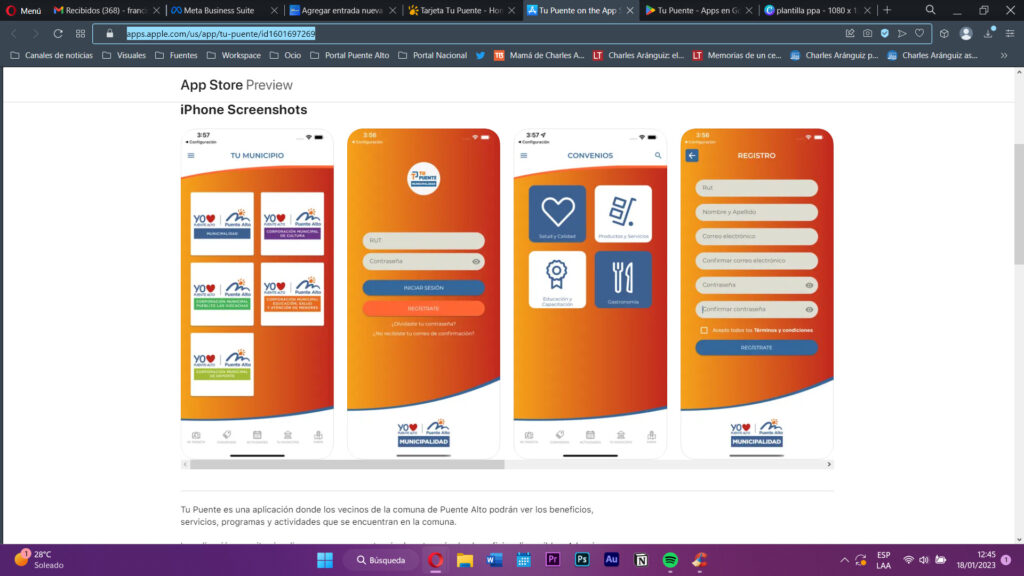Screen dimensions: 1024x576
Task: Click the edit page pencil icon
Action: tap(850, 33)
